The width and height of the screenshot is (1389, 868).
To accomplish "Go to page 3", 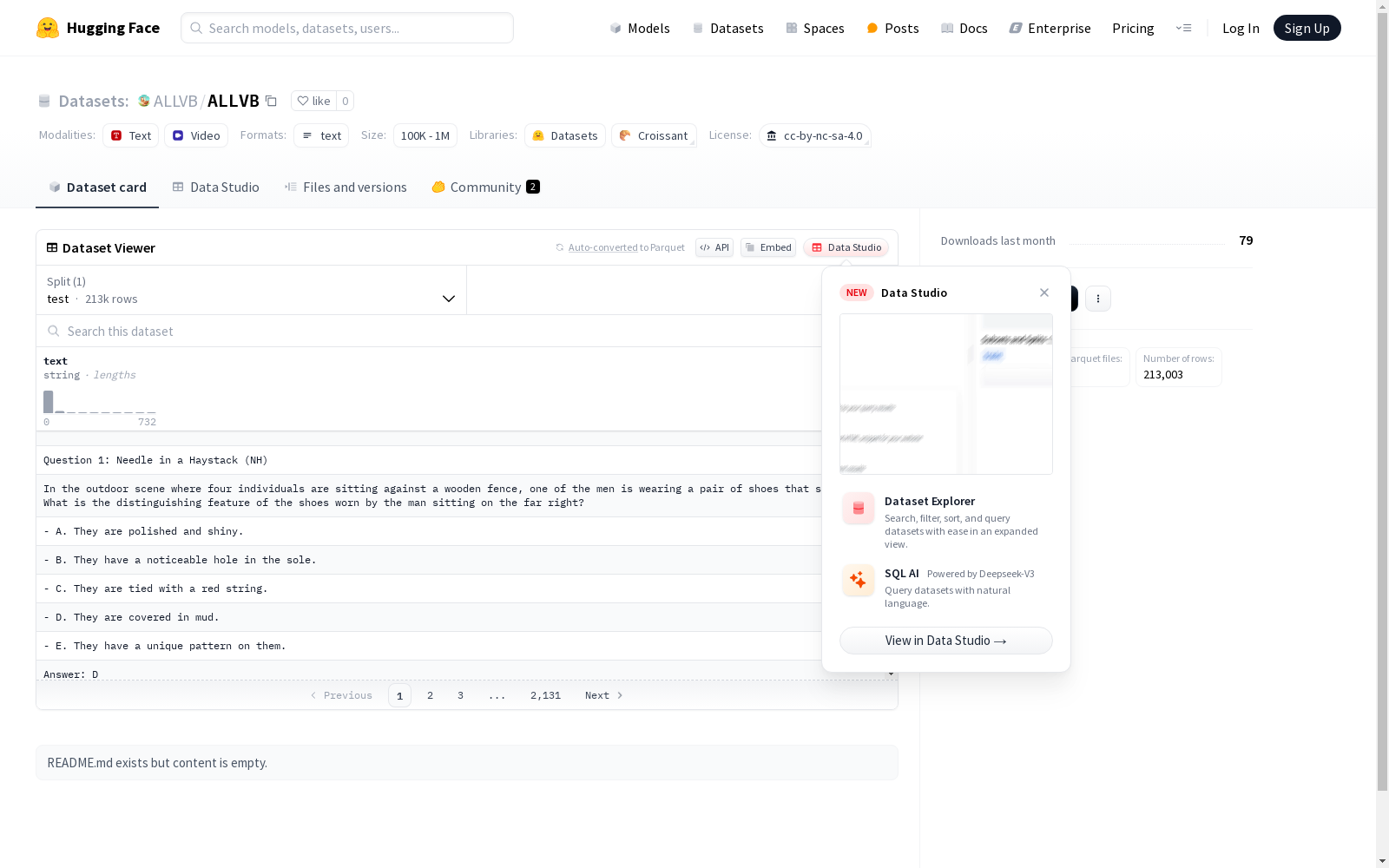I will [460, 695].
